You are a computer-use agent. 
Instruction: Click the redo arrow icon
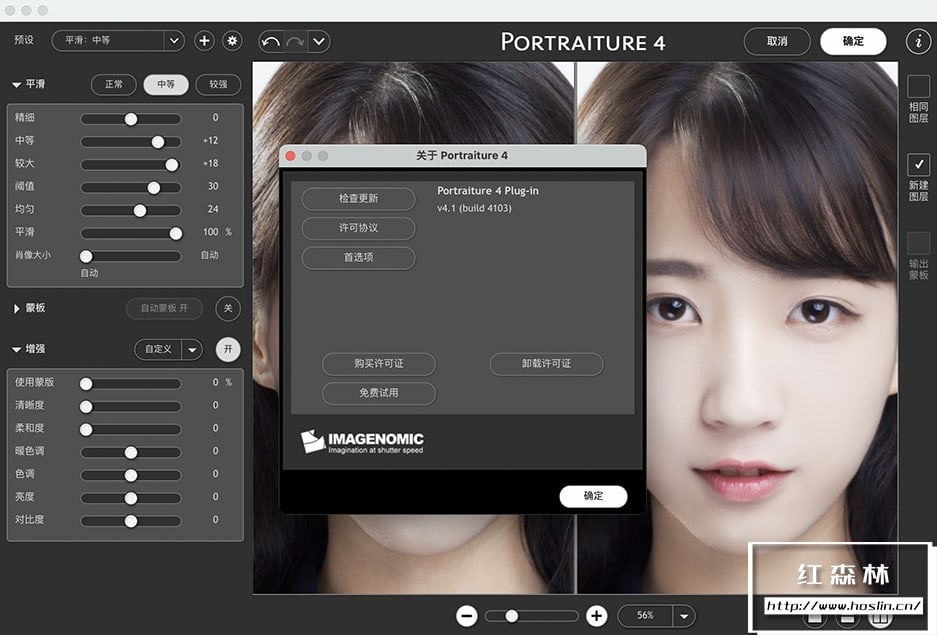tap(295, 41)
